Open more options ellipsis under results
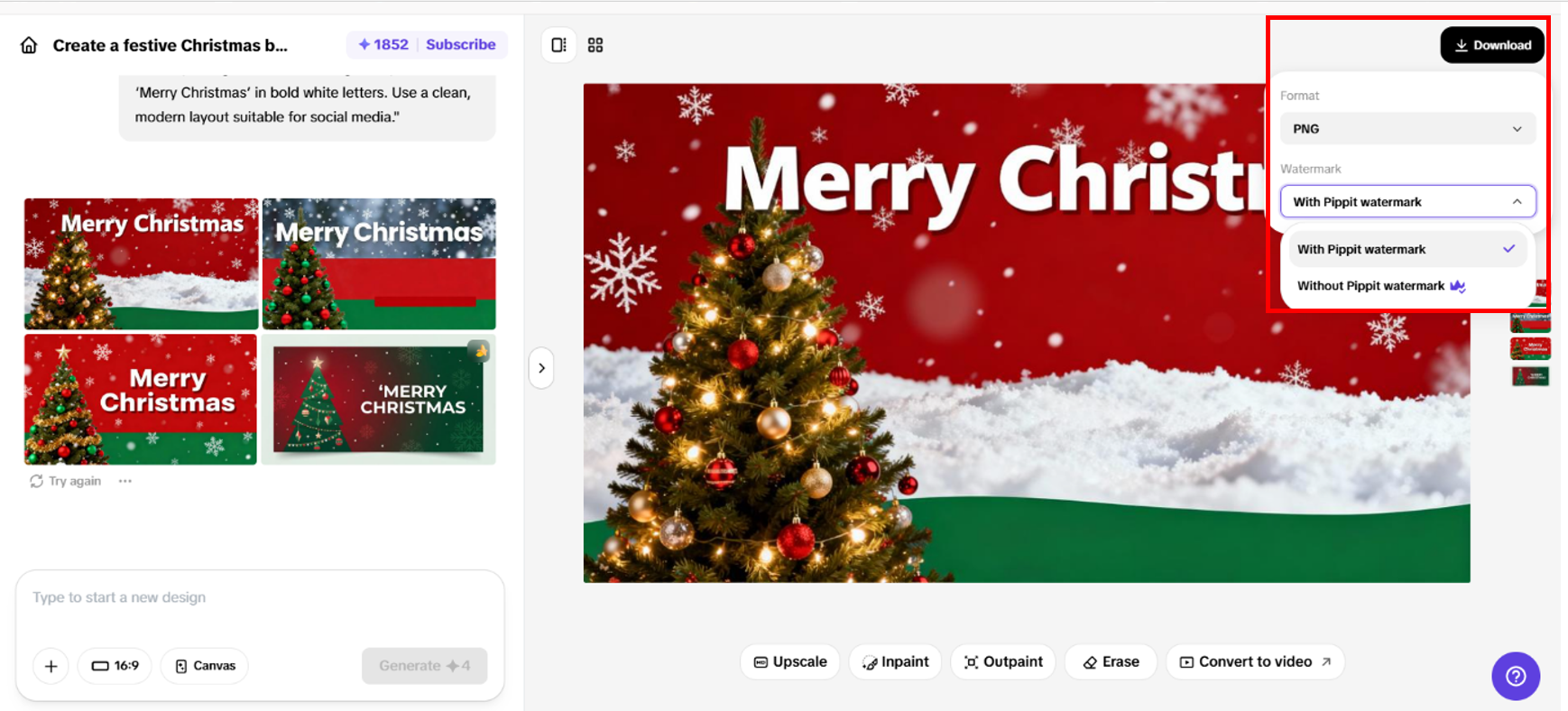The height and width of the screenshot is (711, 1568). 125,481
